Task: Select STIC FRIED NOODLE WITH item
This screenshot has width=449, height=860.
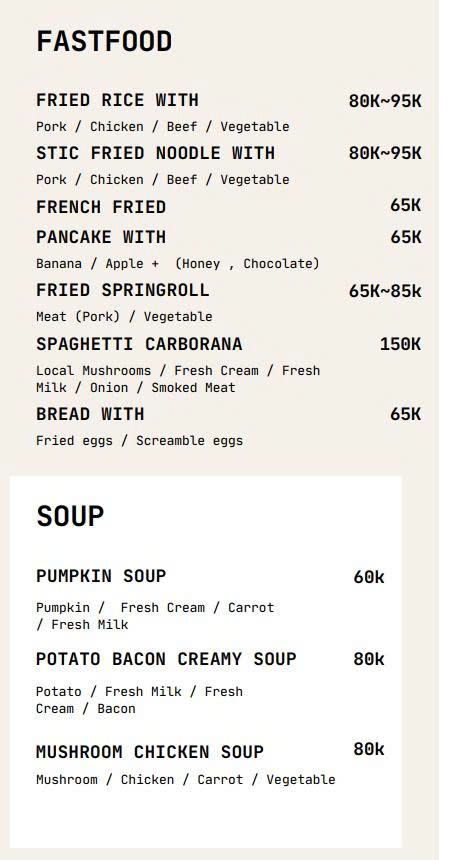Action: (x=156, y=153)
